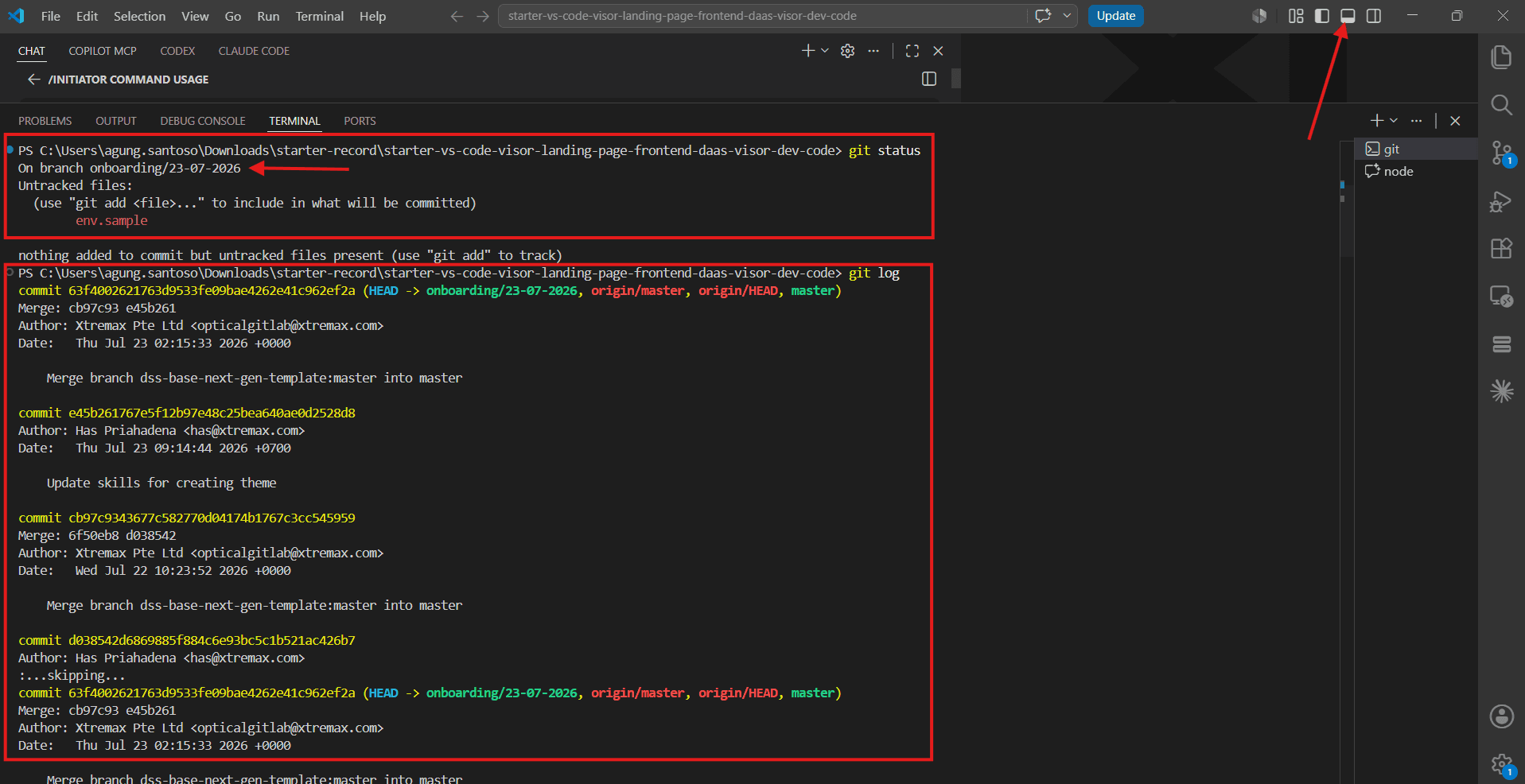Go forward with the navigation arrow
This screenshot has width=1525, height=784.
(483, 16)
